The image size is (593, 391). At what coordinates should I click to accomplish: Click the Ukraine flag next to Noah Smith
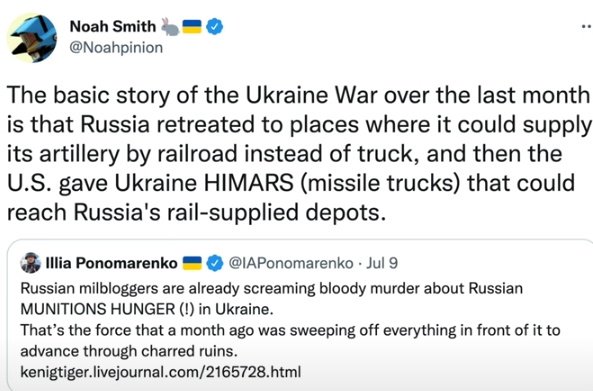192,26
